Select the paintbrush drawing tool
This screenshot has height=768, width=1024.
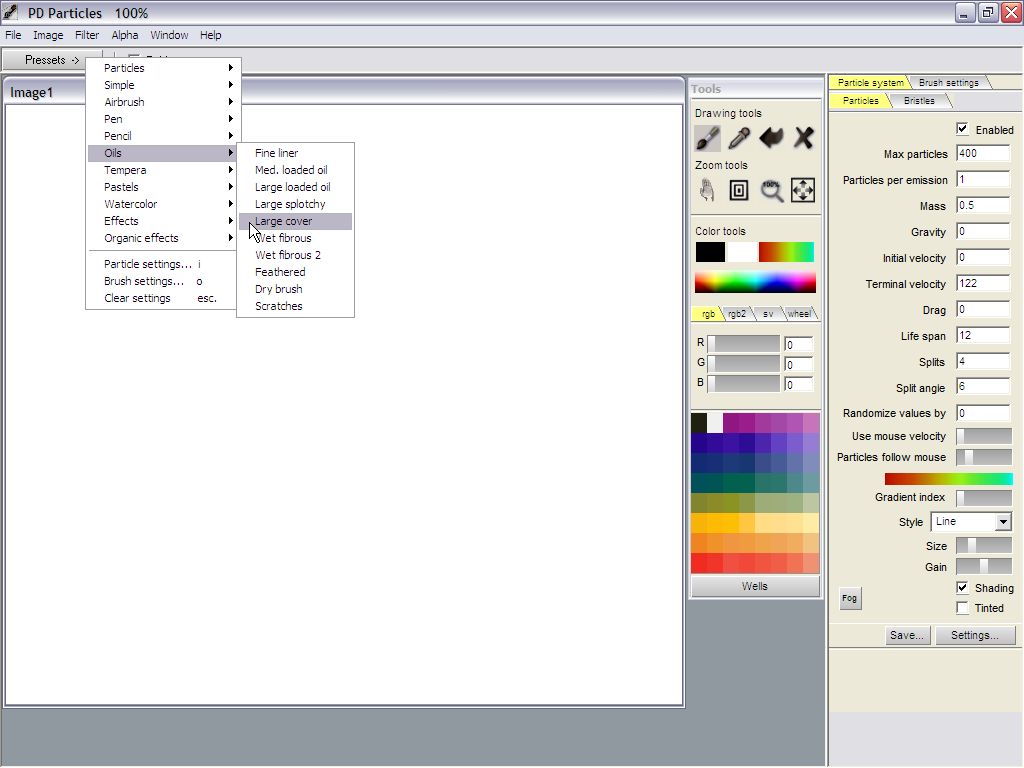click(x=708, y=137)
